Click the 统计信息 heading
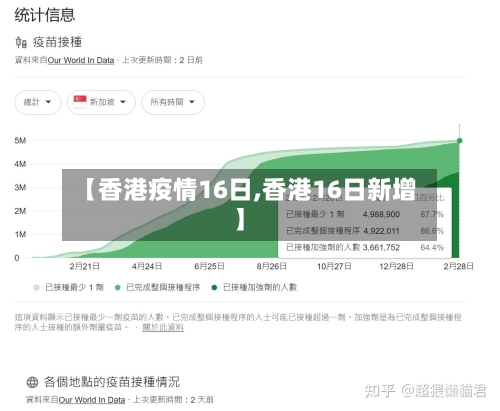Viewport: 500px width, 411px height. [45, 15]
